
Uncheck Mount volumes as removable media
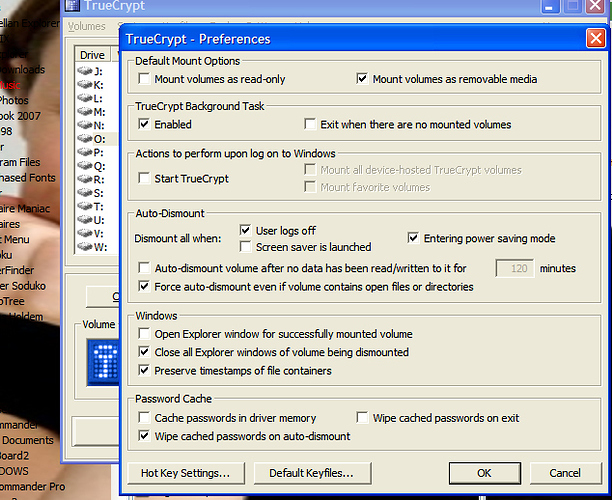point(363,79)
